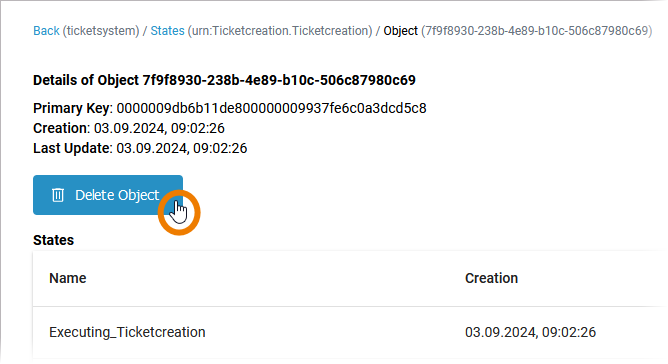Click the Last Update timestamp value
The image size is (668, 364).
pos(182,148)
